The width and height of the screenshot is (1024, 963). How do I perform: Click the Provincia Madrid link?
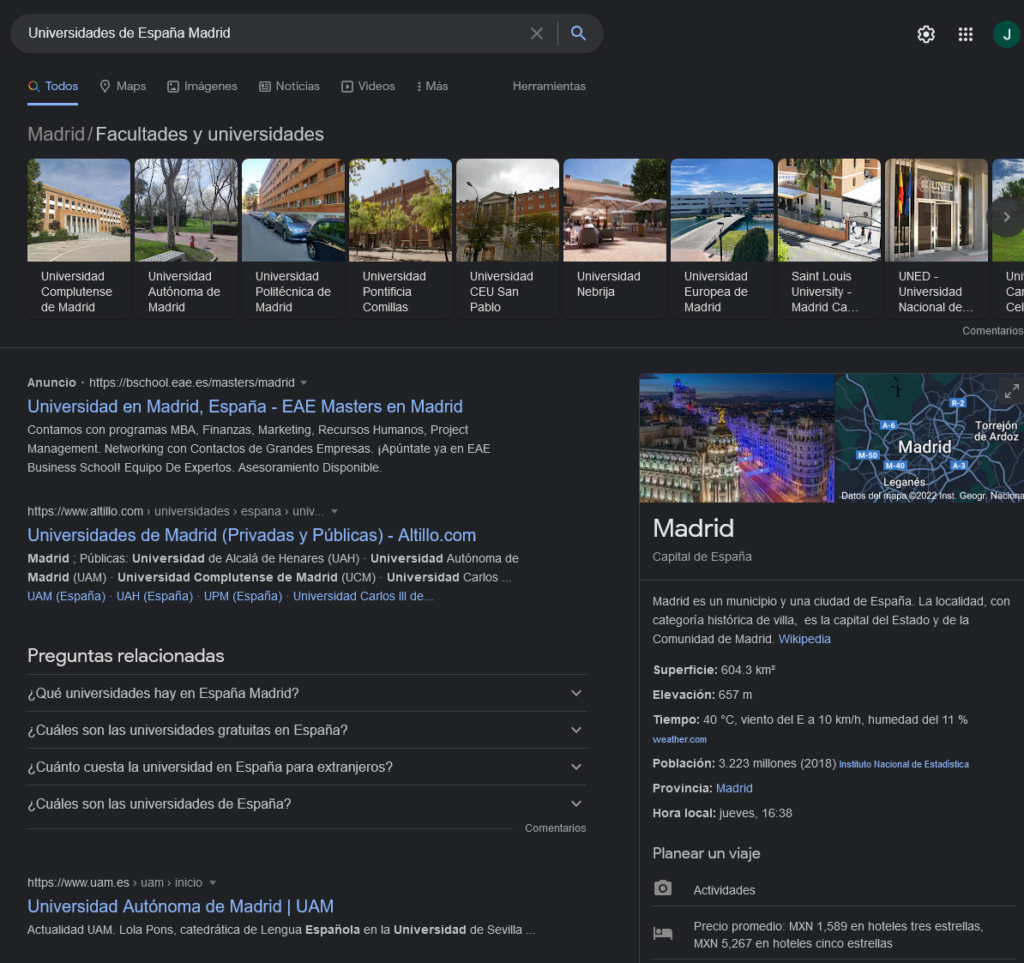coord(734,789)
